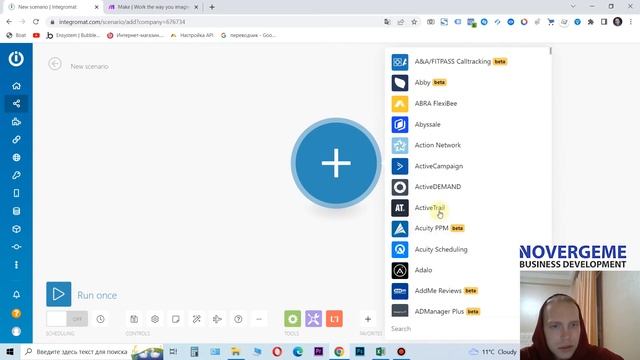
Task: Switch to New scenario Integromat tab
Action: (x=53, y=7)
